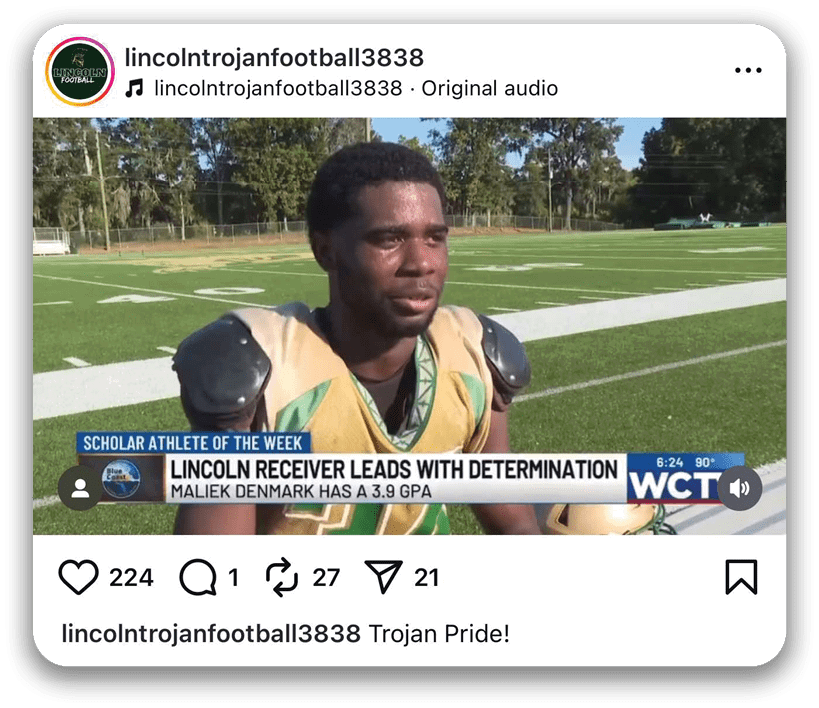Image resolution: width=819 pixels, height=708 pixels.
Task: Open the Lincoln Football profile picture
Action: point(80,72)
